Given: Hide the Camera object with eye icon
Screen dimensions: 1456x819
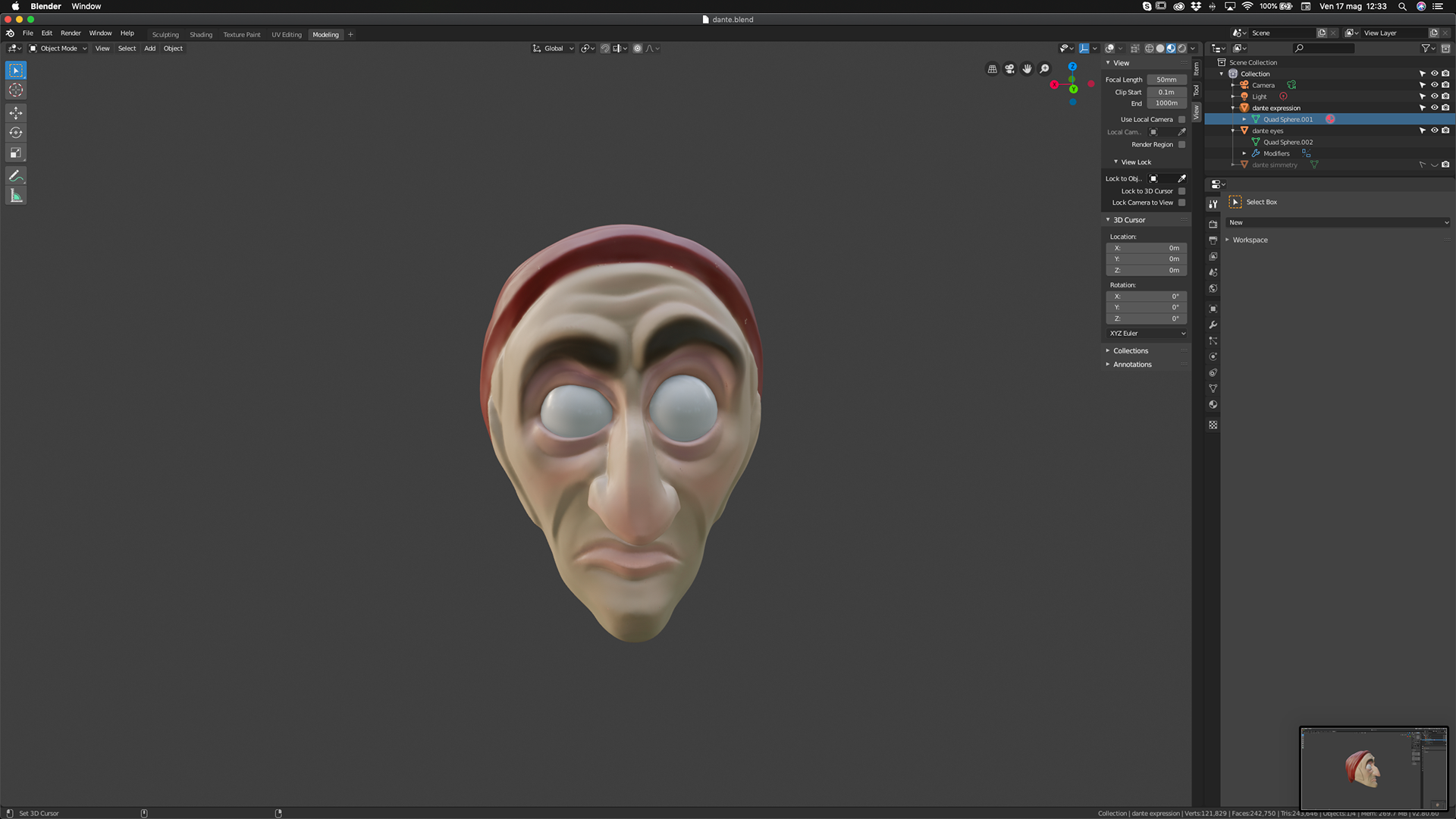Looking at the screenshot, I should pos(1434,85).
